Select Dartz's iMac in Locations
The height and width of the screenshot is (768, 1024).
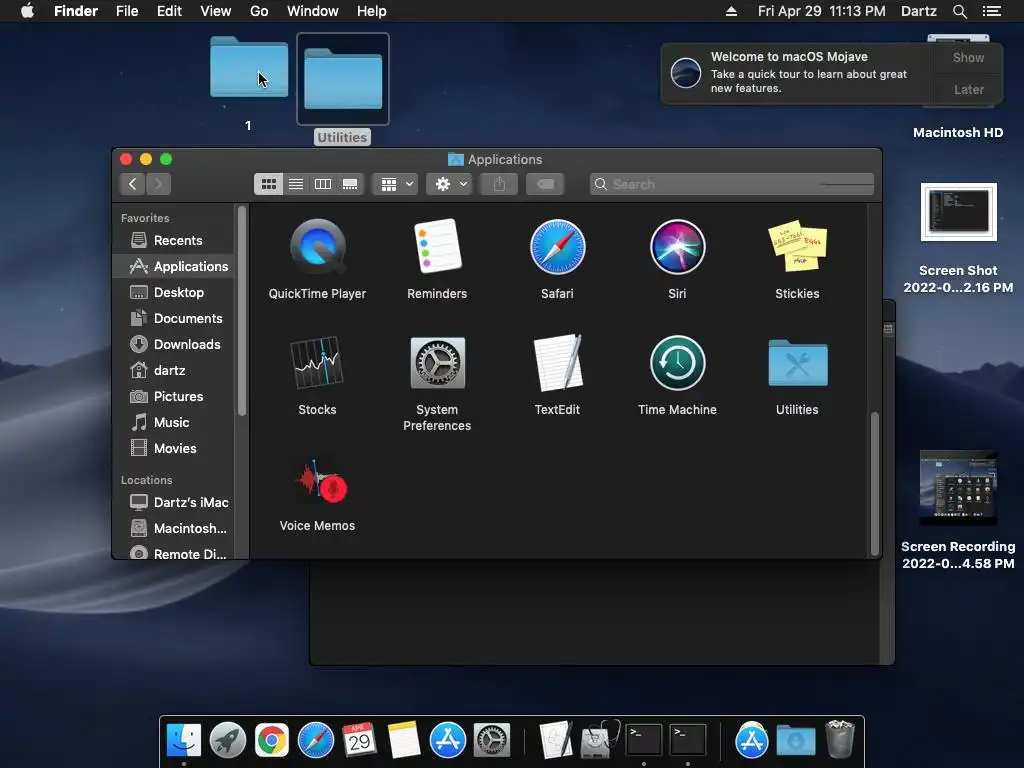tap(173, 502)
